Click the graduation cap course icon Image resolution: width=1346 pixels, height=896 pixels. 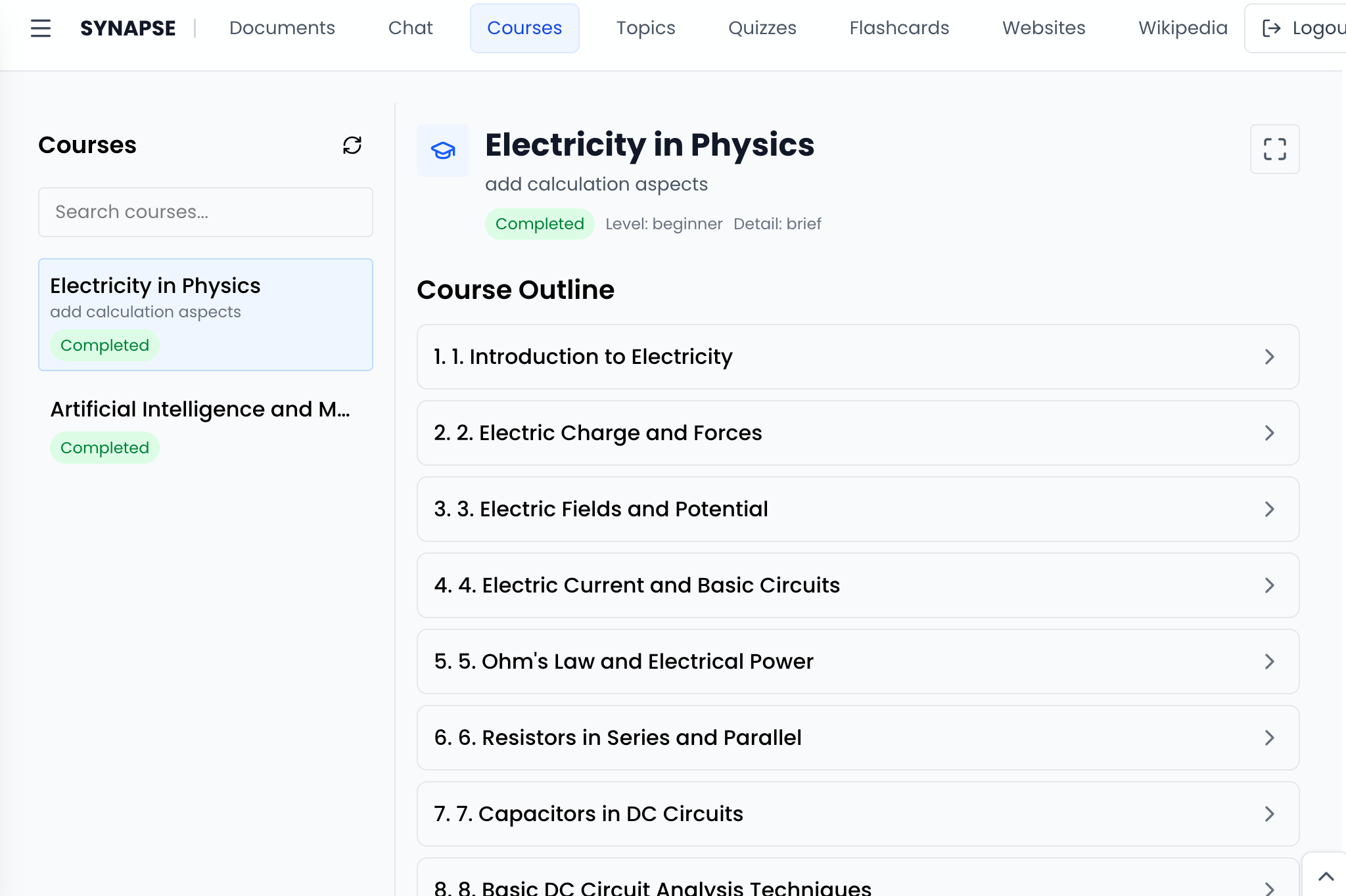(443, 150)
